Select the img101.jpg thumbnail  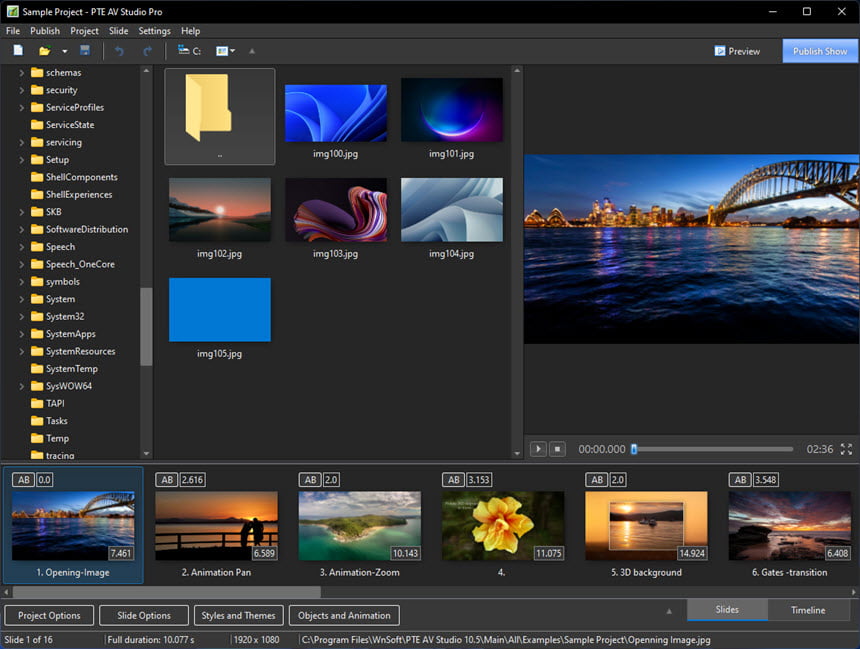pyautogui.click(x=451, y=110)
